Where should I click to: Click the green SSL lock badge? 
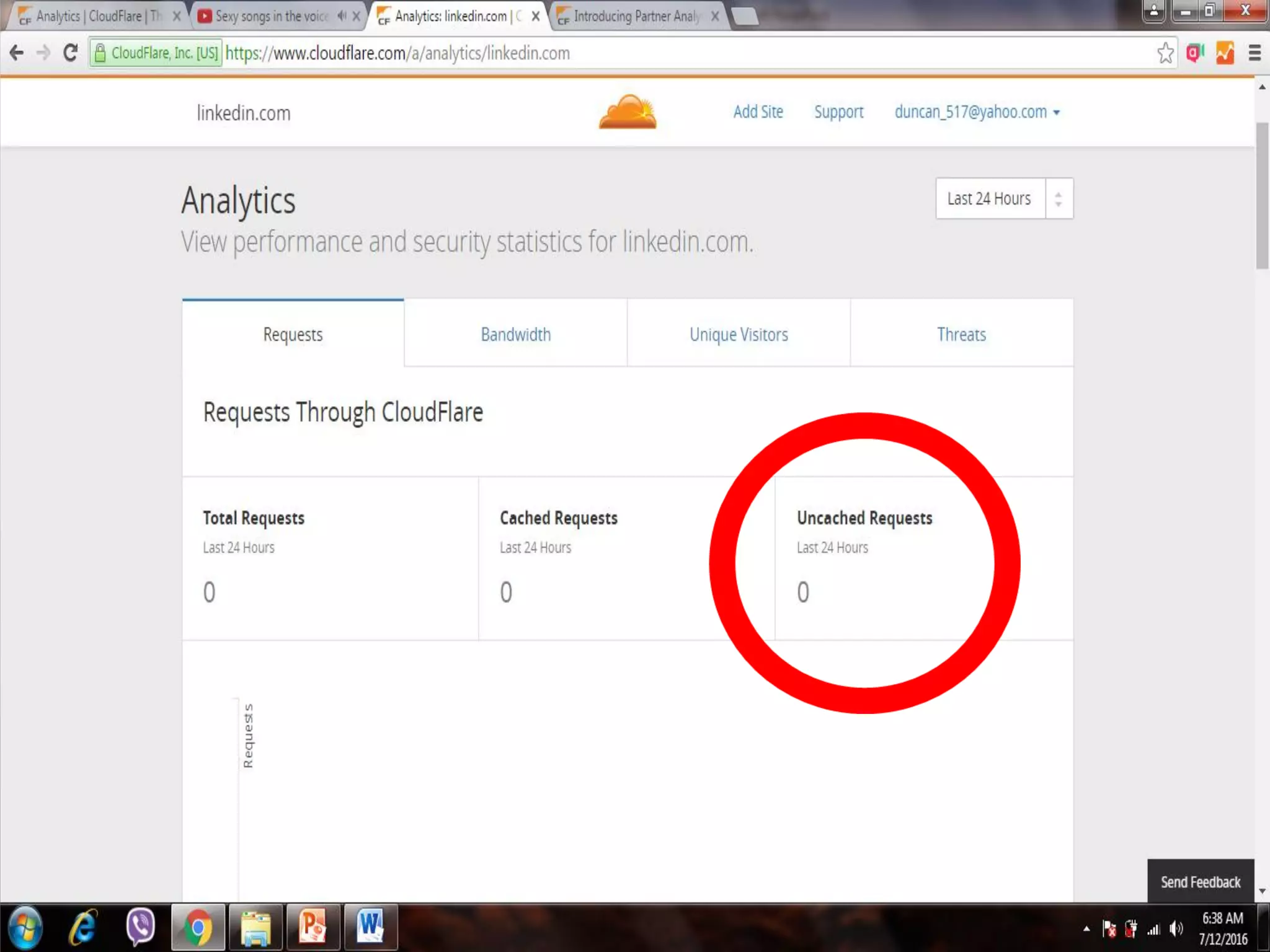tap(155, 53)
